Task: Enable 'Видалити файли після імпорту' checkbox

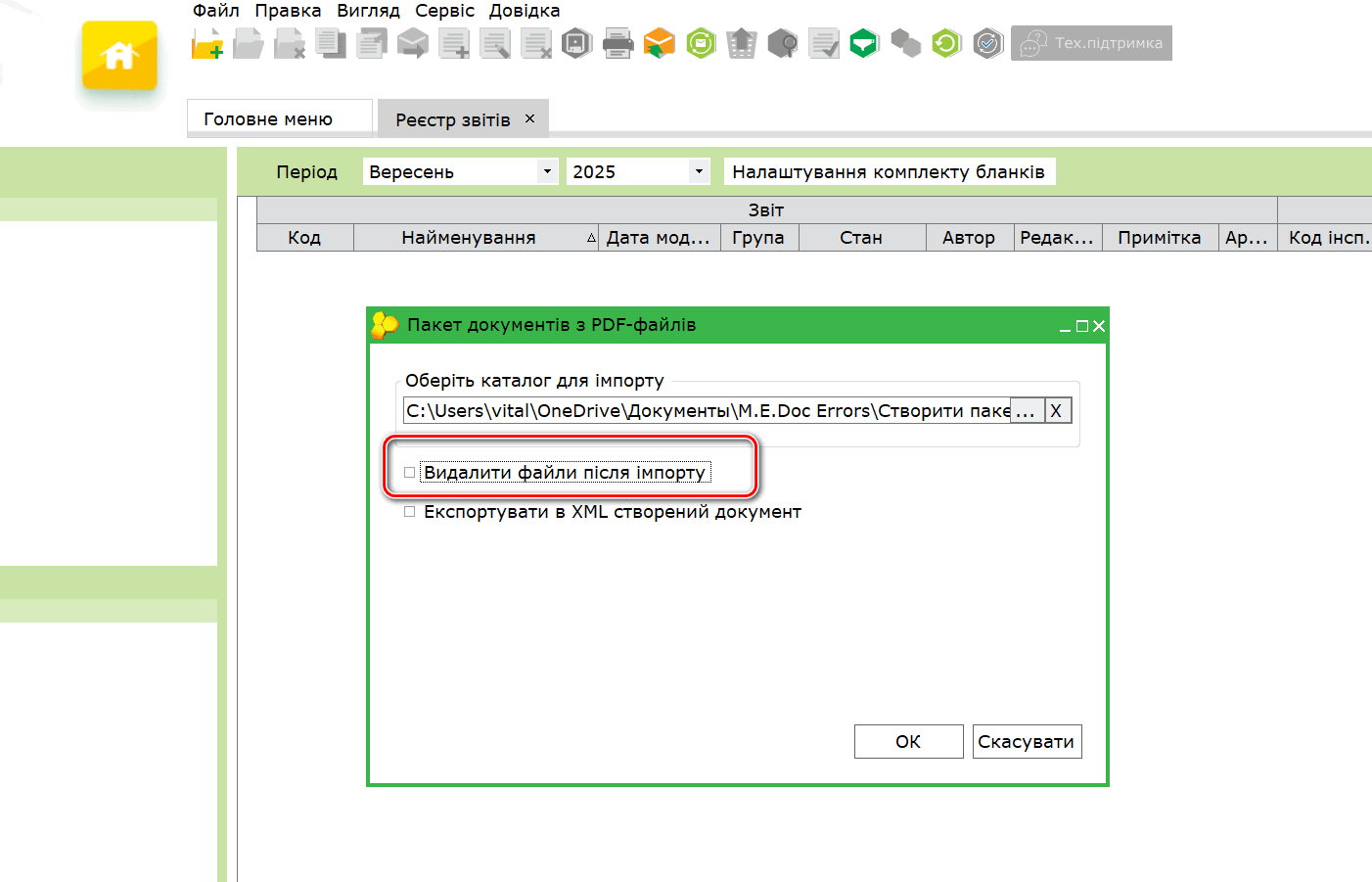Action: click(410, 473)
